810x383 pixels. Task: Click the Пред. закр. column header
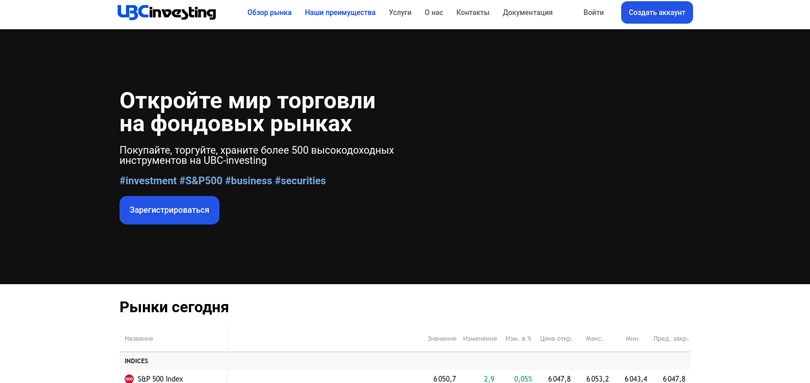click(x=671, y=339)
